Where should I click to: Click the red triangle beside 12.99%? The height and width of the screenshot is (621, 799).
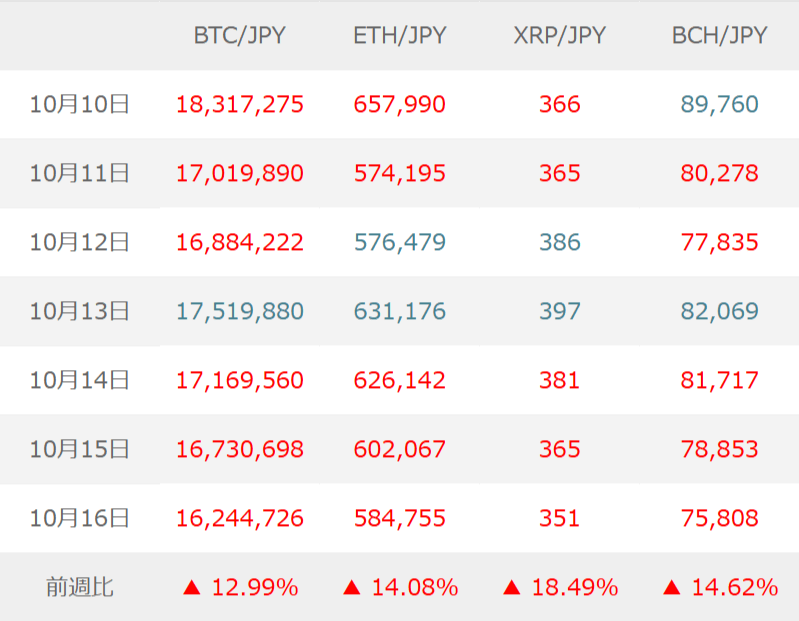192,588
